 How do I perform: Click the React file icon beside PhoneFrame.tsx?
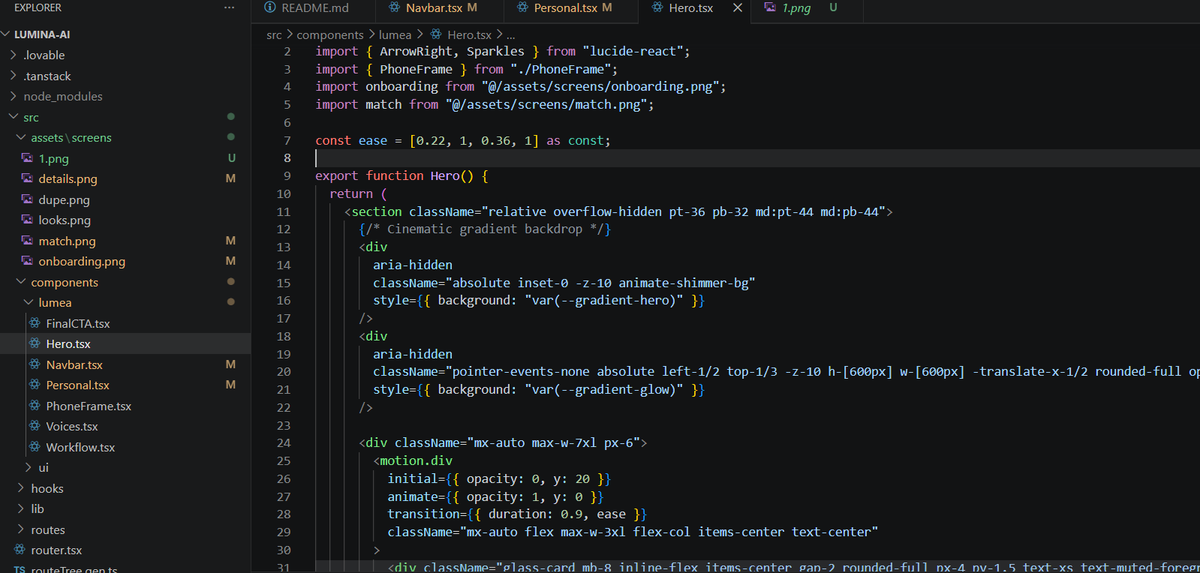point(35,406)
